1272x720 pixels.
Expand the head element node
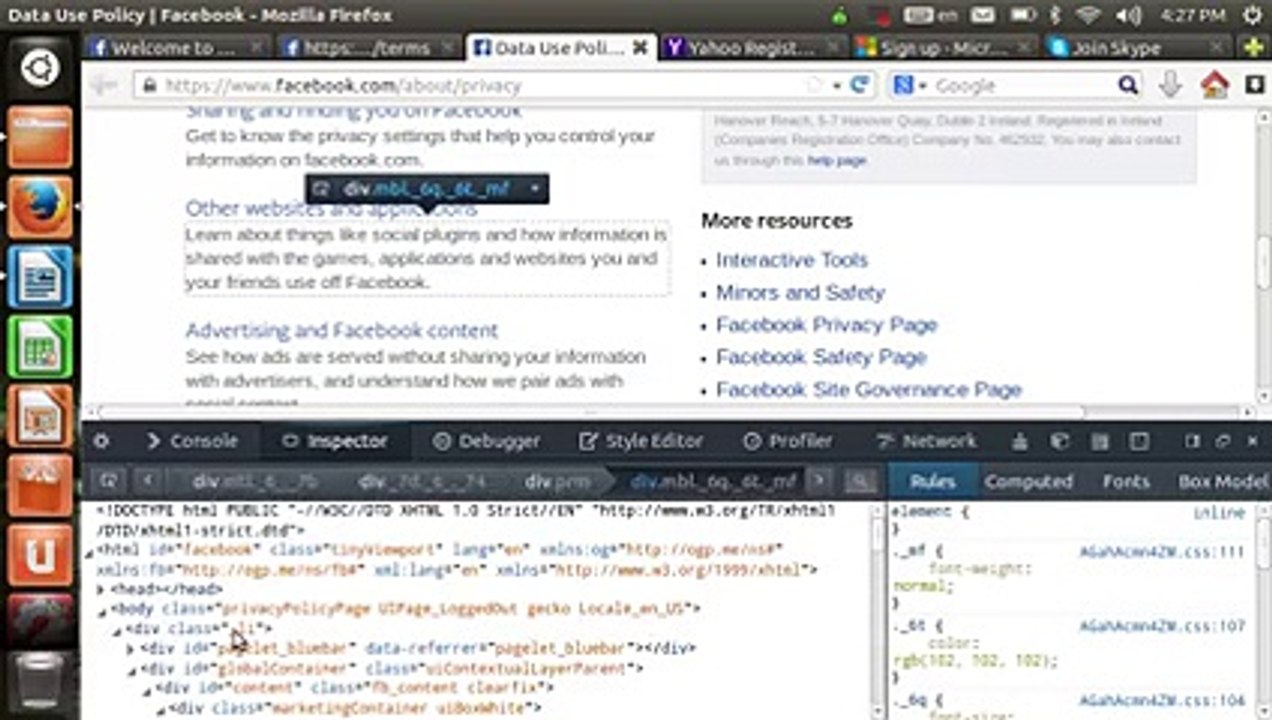click(100, 590)
